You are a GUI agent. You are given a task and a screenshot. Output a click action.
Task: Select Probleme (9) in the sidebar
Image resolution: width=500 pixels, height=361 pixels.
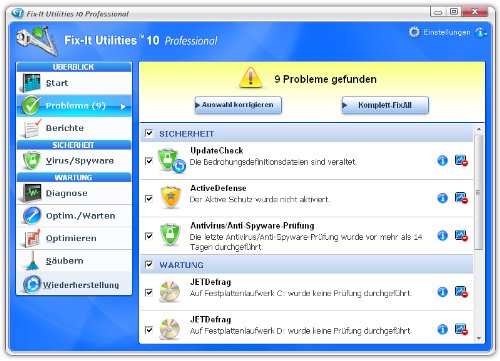(x=74, y=106)
